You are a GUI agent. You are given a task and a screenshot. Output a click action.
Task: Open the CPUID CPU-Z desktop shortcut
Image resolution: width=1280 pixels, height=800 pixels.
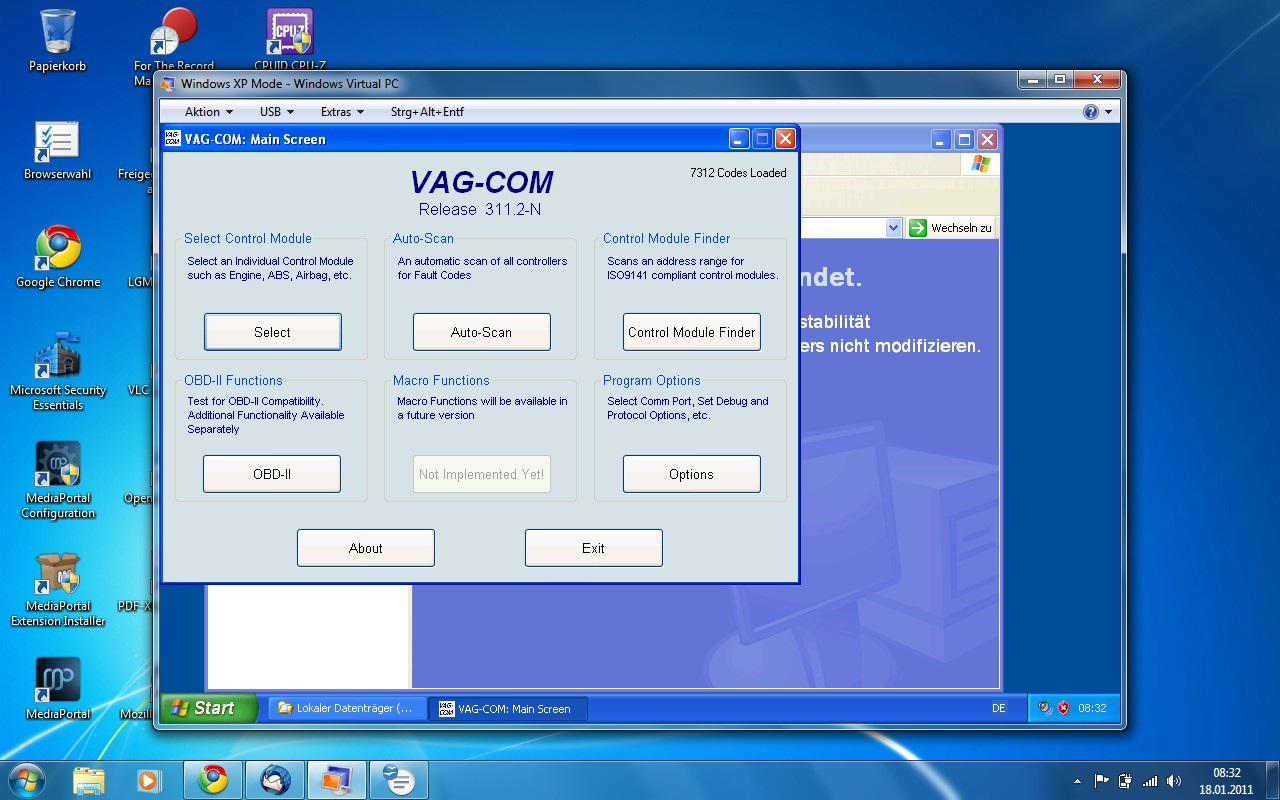coord(290,40)
